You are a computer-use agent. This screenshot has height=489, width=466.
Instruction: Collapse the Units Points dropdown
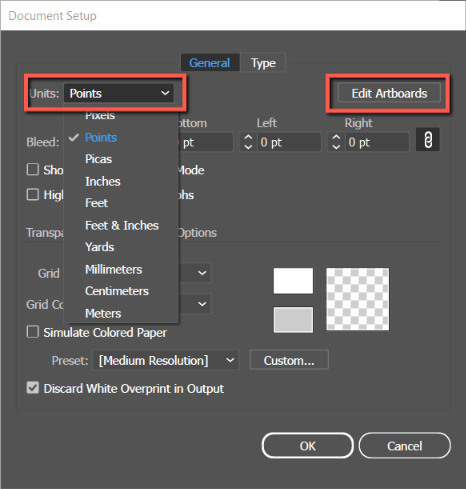click(x=119, y=93)
